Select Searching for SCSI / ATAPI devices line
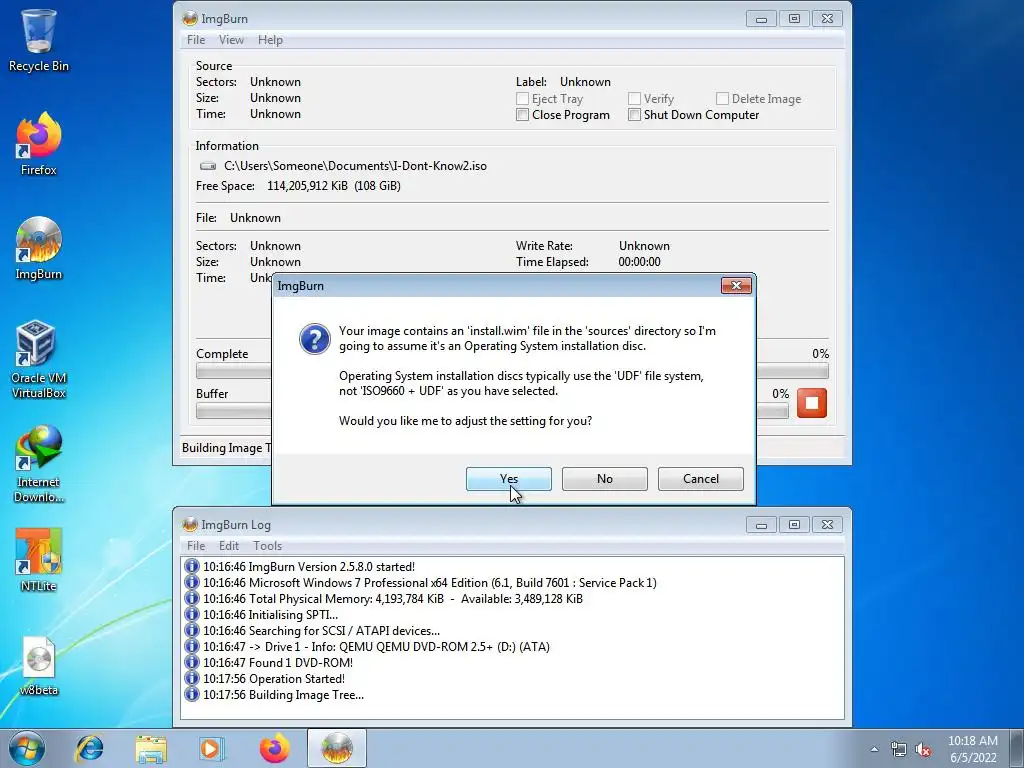1024x768 pixels. click(321, 631)
